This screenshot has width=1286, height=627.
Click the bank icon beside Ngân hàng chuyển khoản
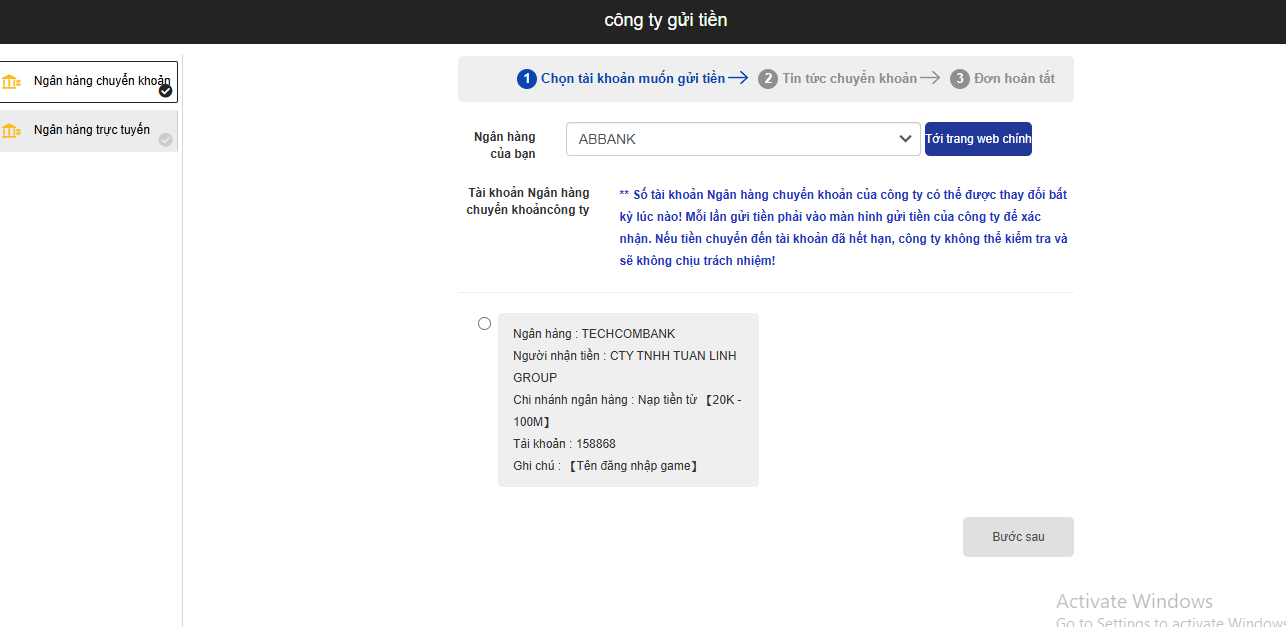tap(12, 82)
